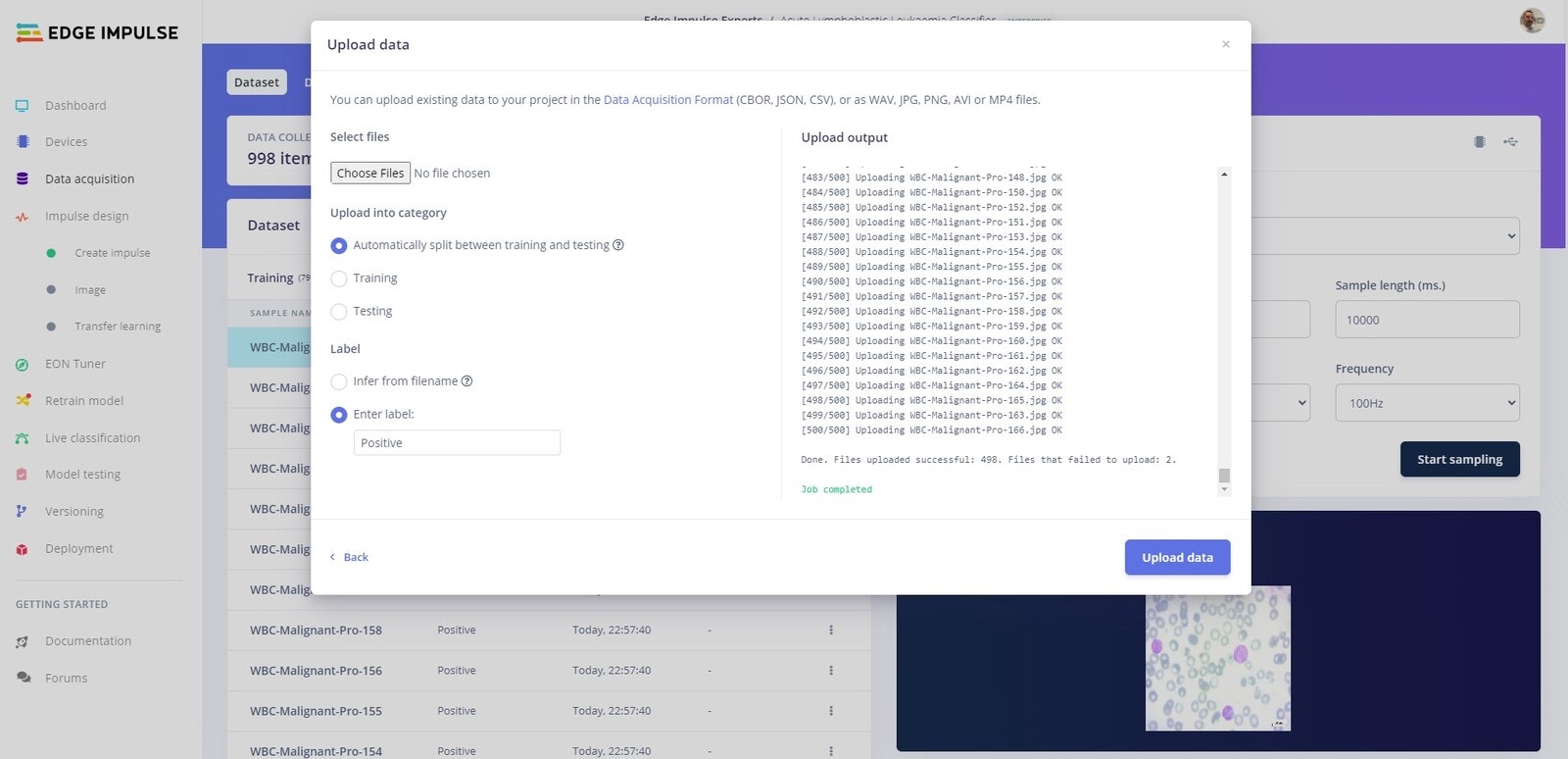The width and height of the screenshot is (1568, 759).
Task: Select Infer from filename label option
Action: 339,381
